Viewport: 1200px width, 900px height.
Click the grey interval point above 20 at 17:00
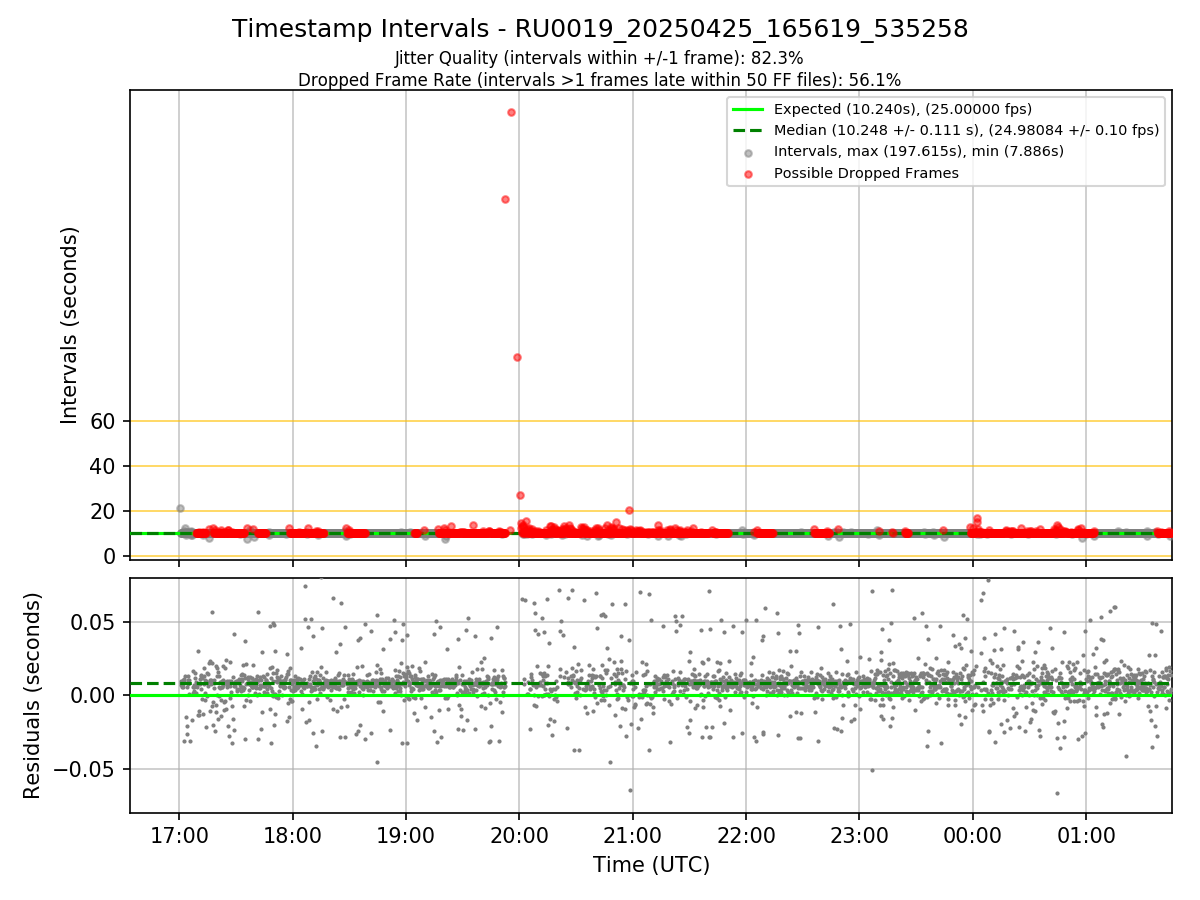click(x=180, y=508)
